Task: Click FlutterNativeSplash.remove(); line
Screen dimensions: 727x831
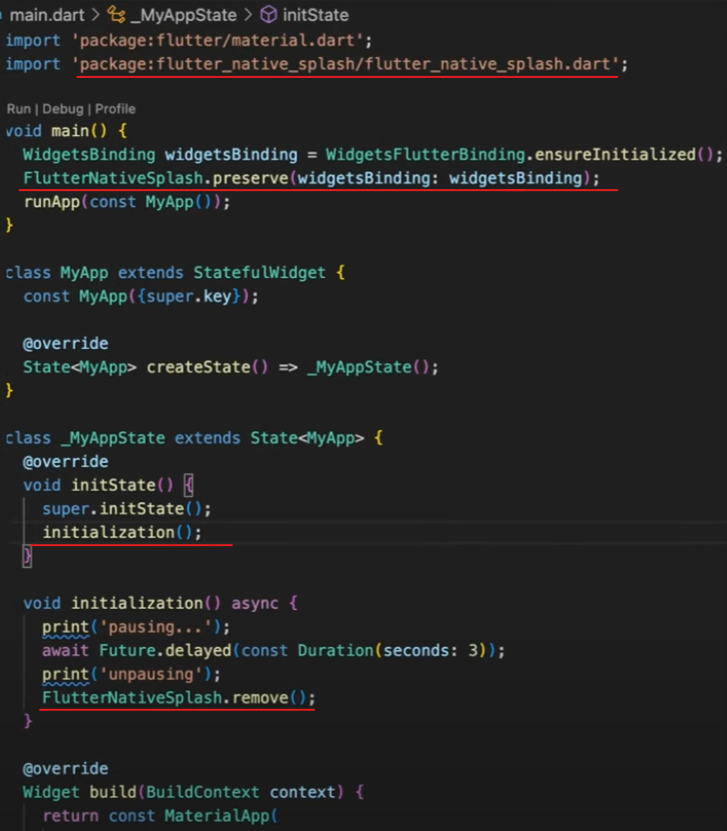Action: (x=179, y=697)
